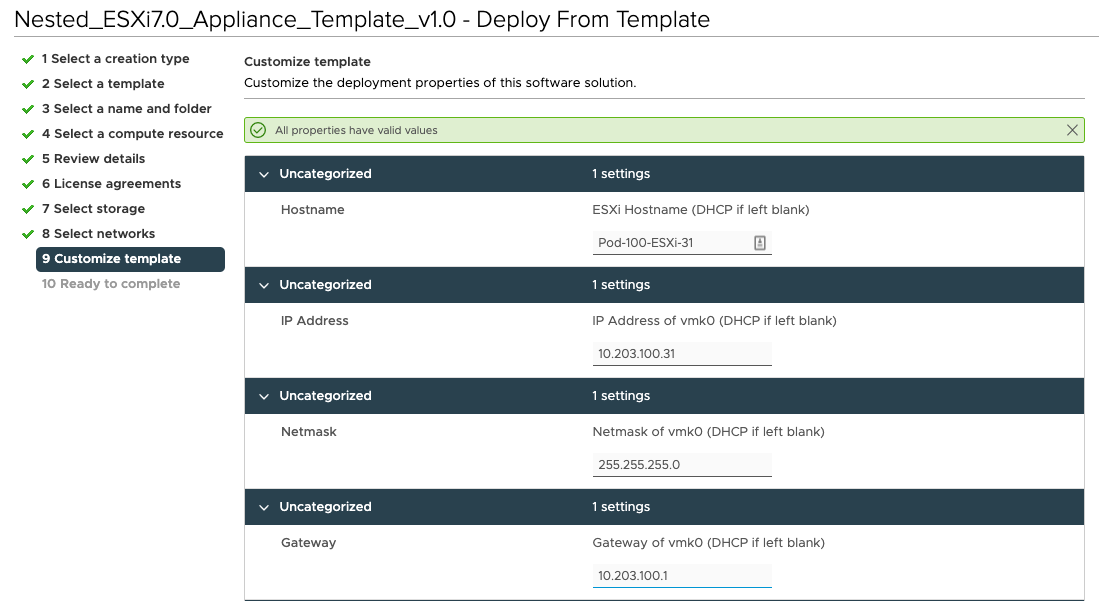Edit the ESXi Hostname input field
Viewport: 1099px width, 601px height.
tap(670, 243)
